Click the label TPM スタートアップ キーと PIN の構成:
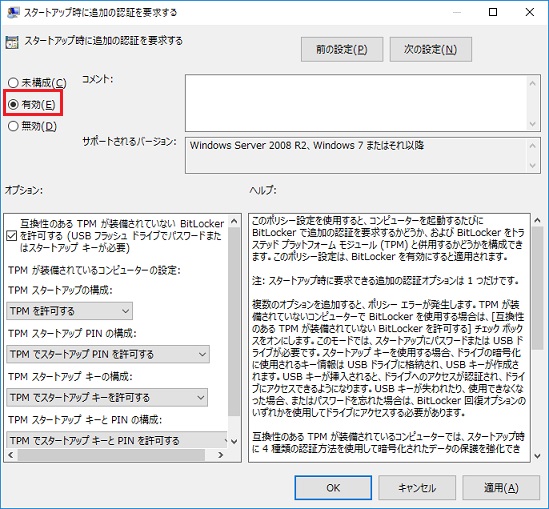 [x=85, y=419]
